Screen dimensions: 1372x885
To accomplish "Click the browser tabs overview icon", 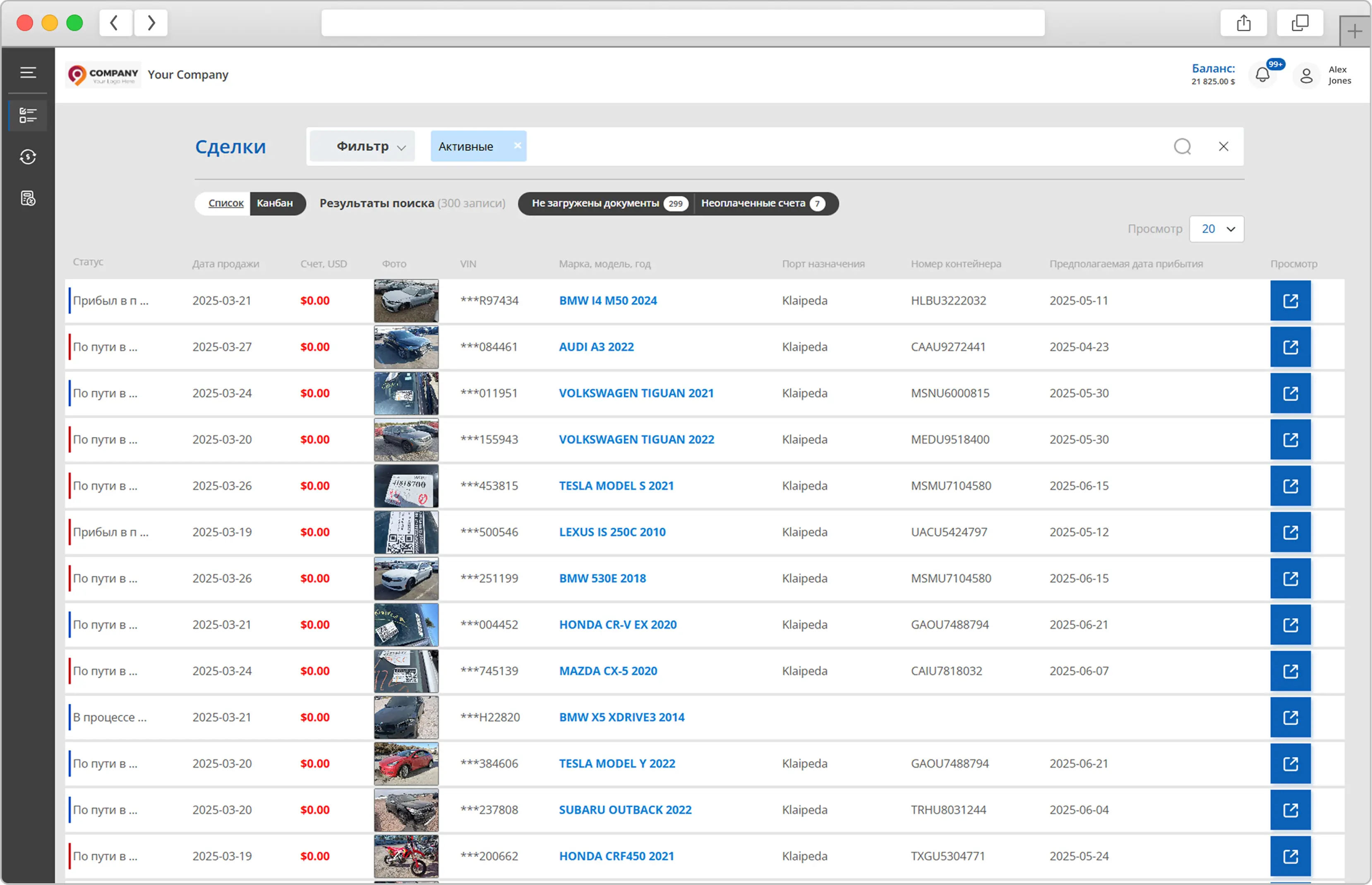I will 1300,23.
